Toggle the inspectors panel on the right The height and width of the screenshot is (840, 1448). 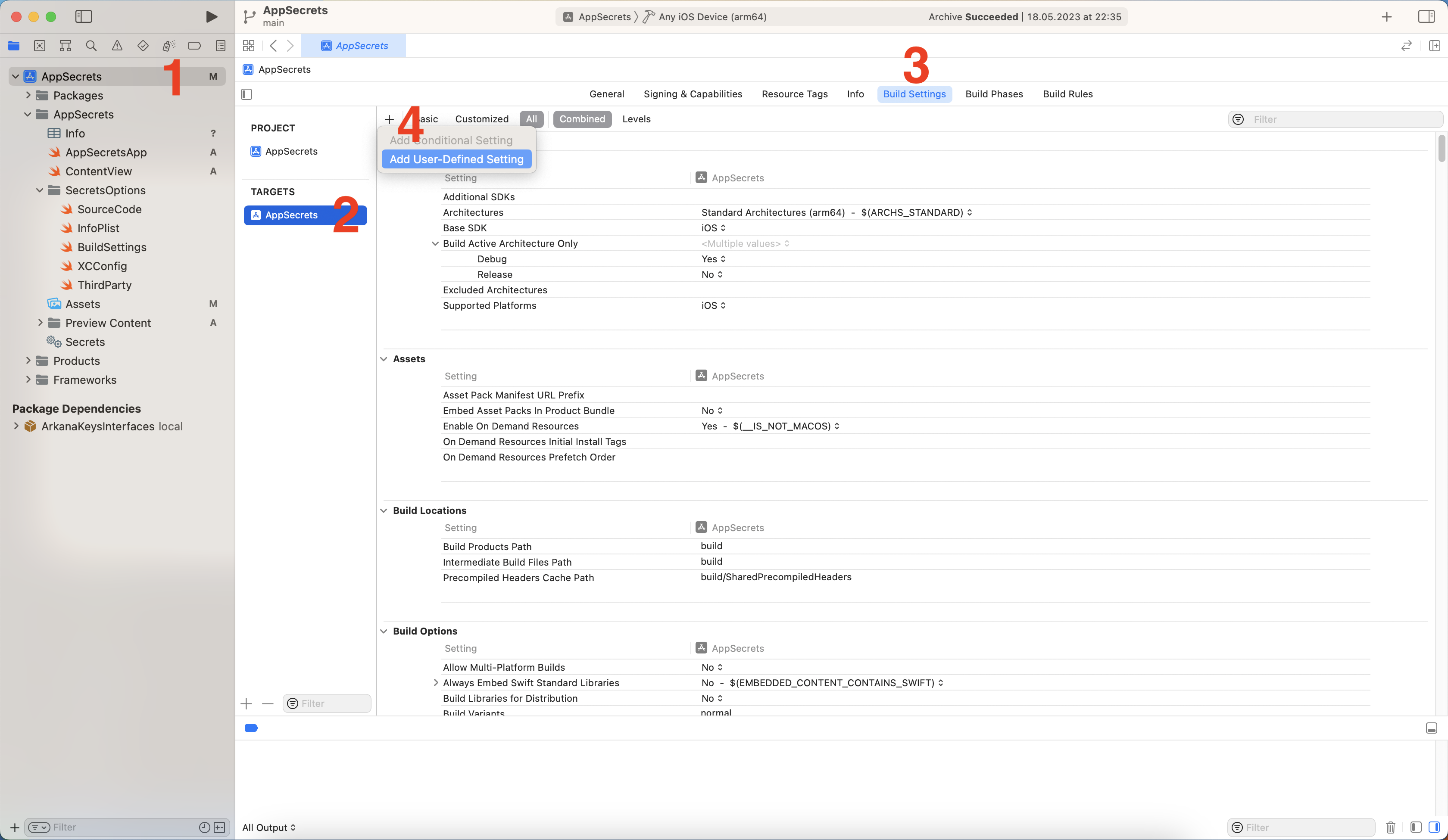pos(1427,17)
